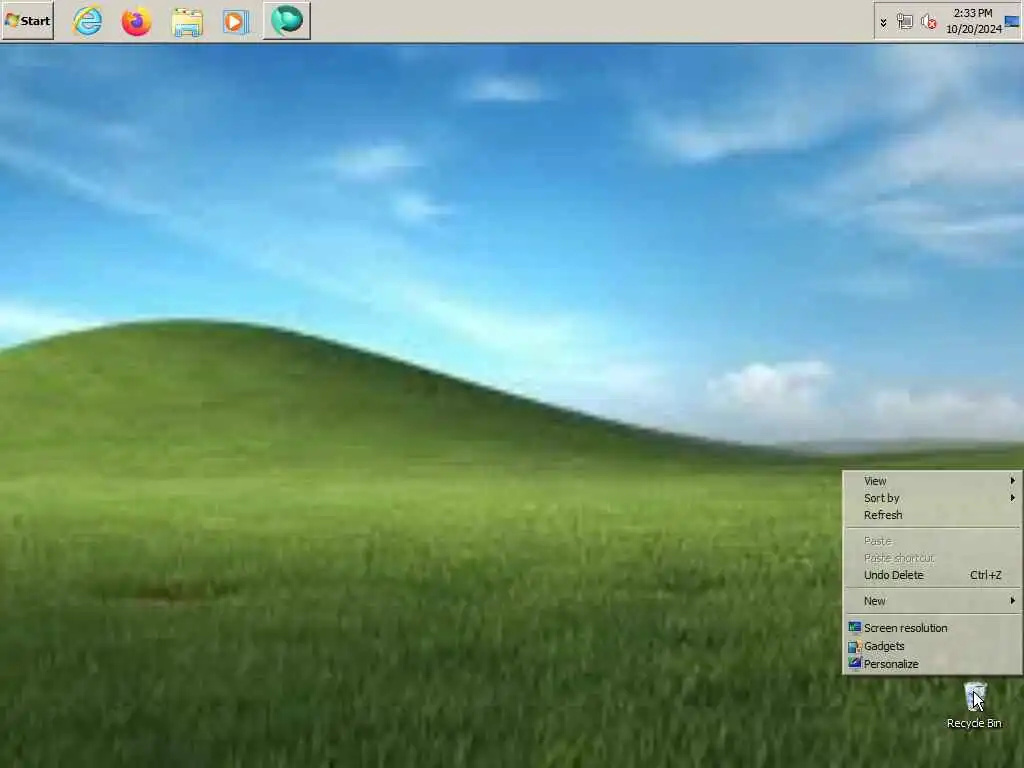Click the green chat-bubble taskbar app
The image size is (1024, 768).
coord(287,21)
